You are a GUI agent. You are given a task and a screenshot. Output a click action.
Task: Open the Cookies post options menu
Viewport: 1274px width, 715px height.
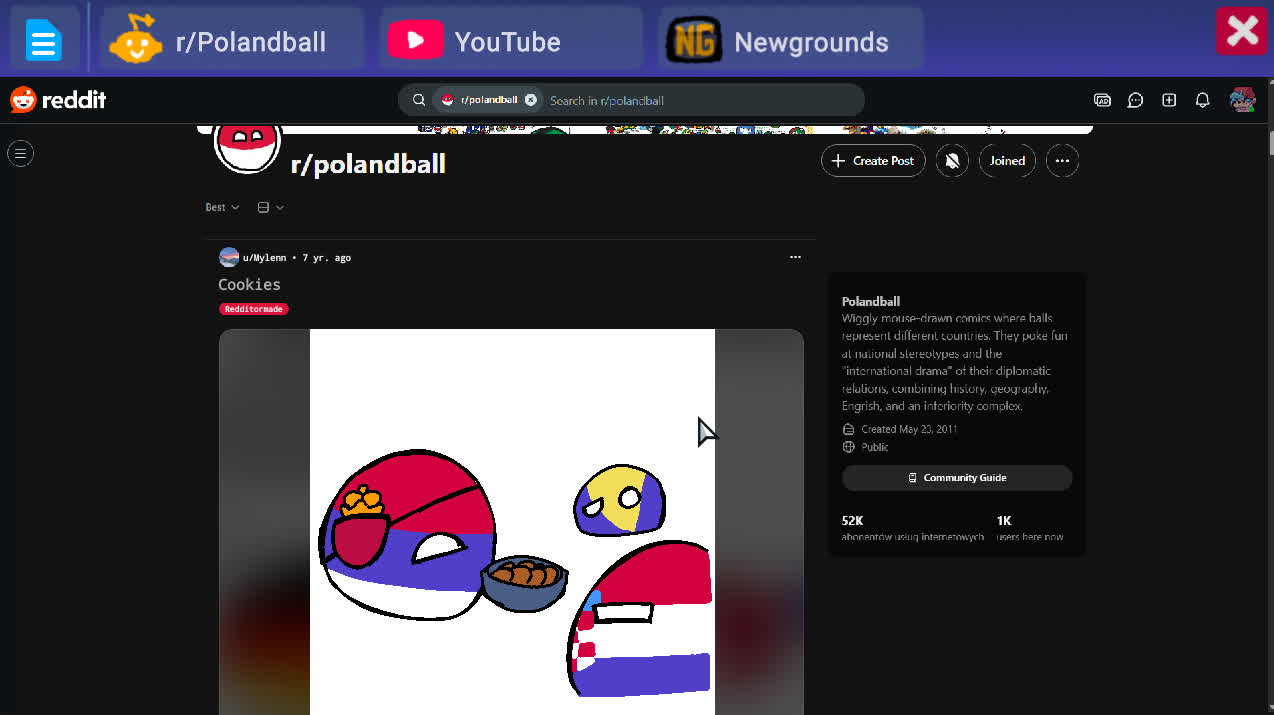[x=795, y=258]
